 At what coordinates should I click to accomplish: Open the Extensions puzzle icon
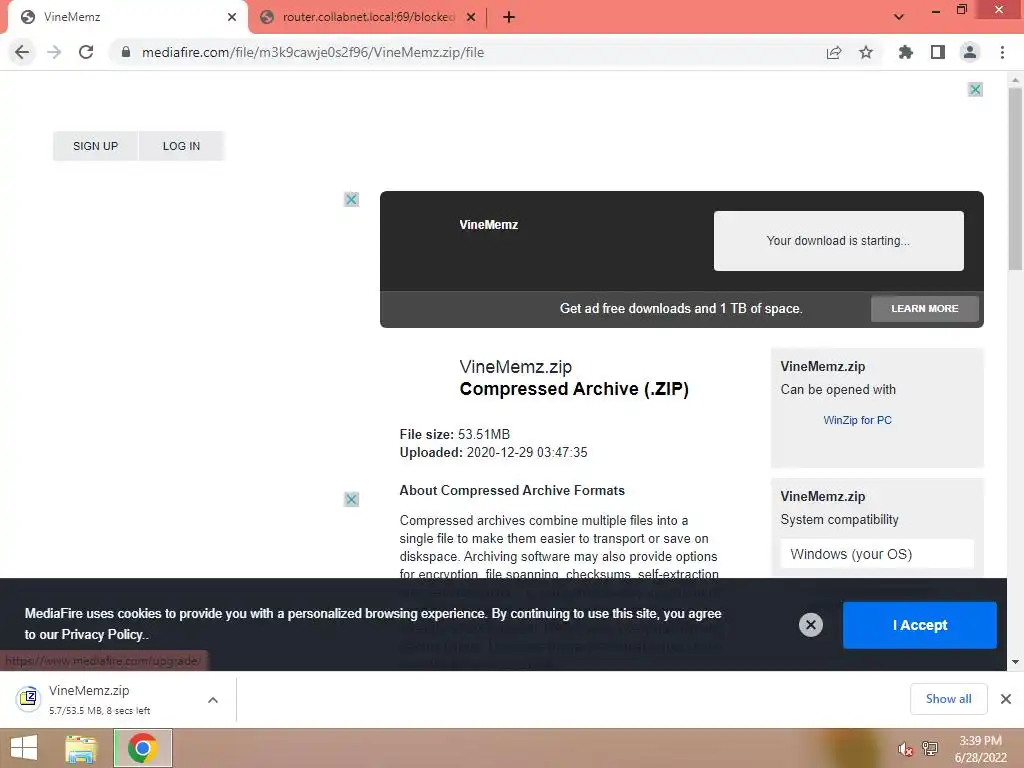tap(905, 52)
